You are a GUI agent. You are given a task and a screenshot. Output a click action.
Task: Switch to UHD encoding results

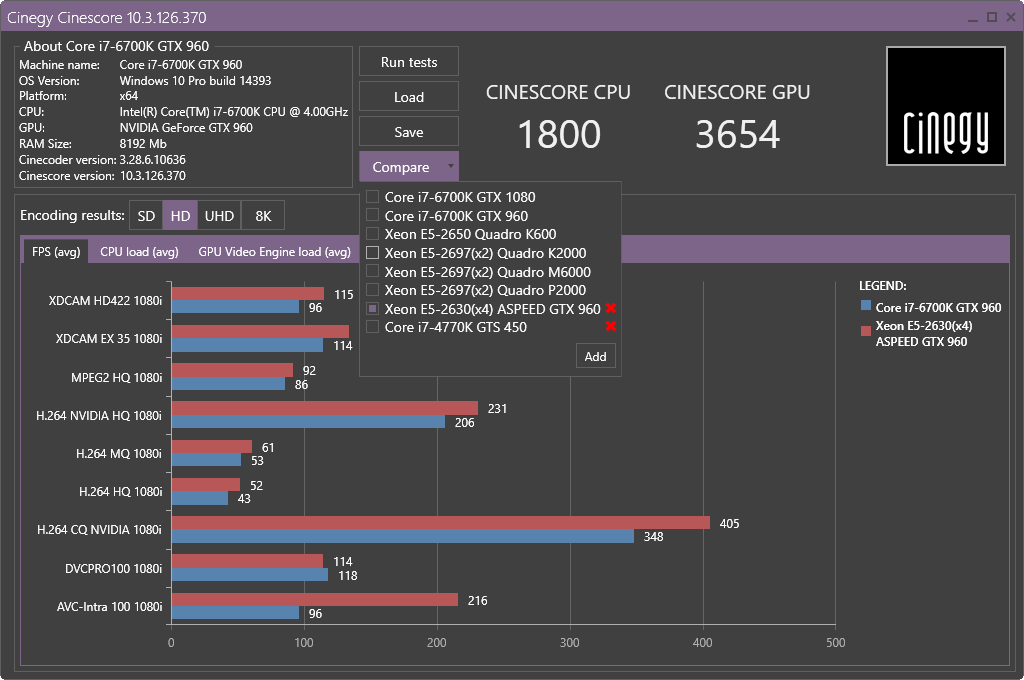[x=219, y=216]
